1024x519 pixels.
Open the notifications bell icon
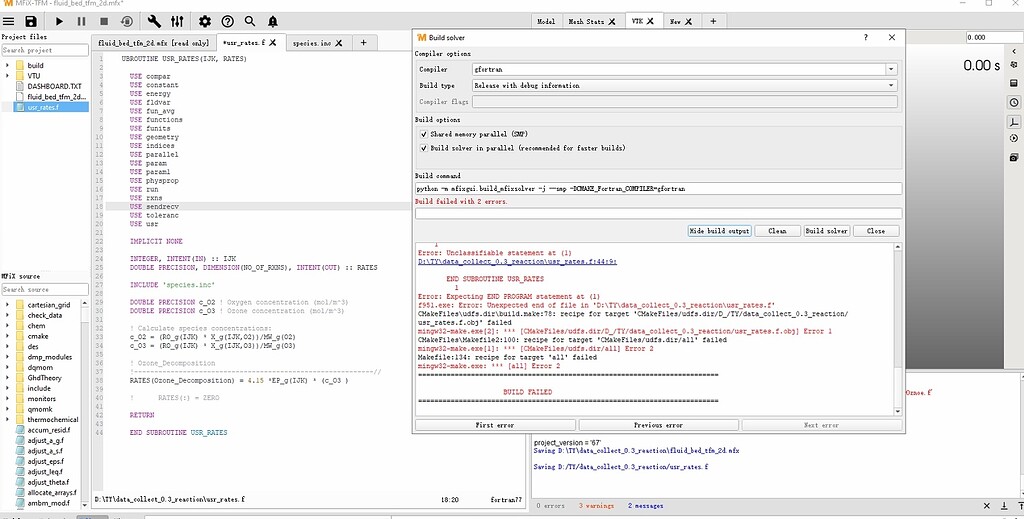click(272, 21)
